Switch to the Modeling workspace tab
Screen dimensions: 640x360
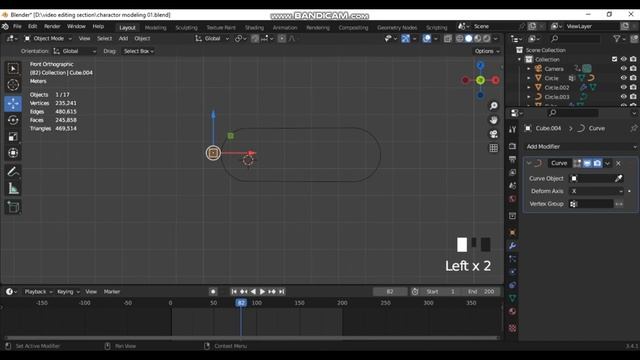click(x=156, y=27)
